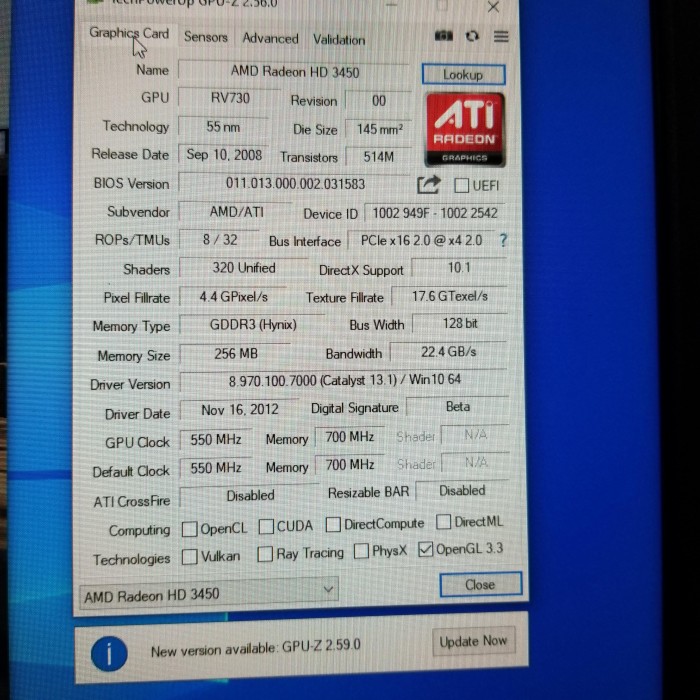
Task: Click the DirectX Support value 10.1
Action: coord(459,267)
